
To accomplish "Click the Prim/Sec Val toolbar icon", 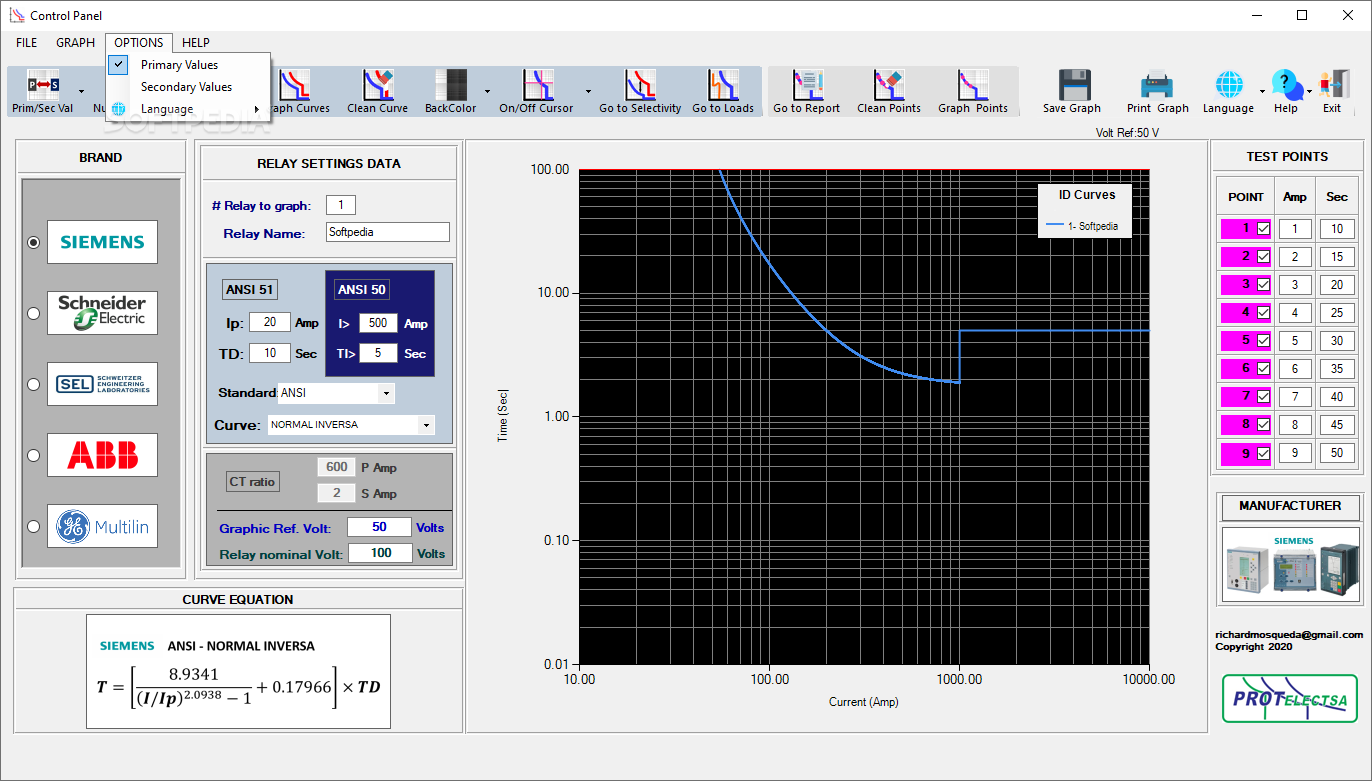I will point(43,86).
